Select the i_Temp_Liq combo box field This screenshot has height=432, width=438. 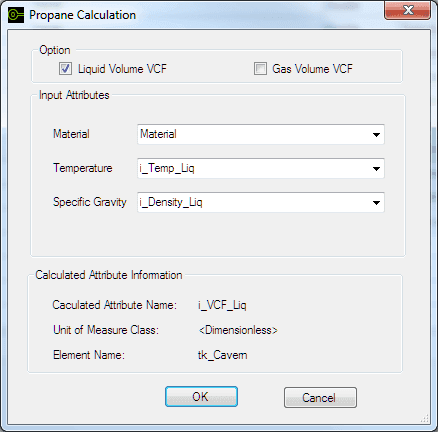coord(261,169)
